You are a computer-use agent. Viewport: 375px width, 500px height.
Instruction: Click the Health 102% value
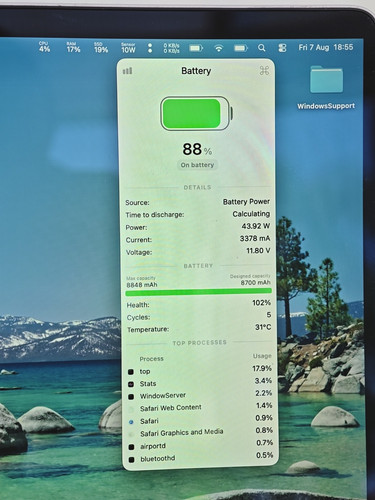pos(262,303)
